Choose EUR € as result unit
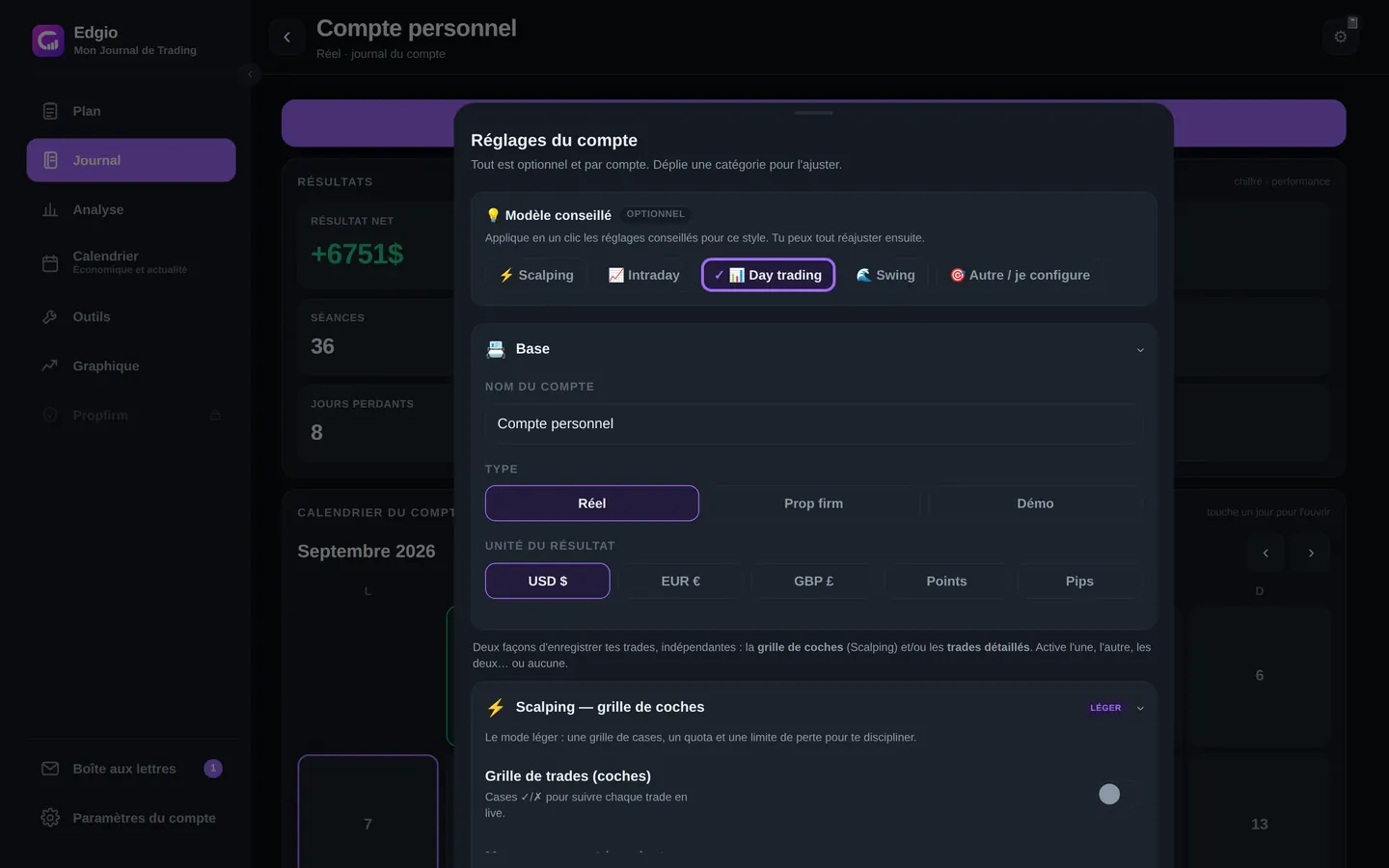This screenshot has width=1389, height=868. click(x=681, y=581)
